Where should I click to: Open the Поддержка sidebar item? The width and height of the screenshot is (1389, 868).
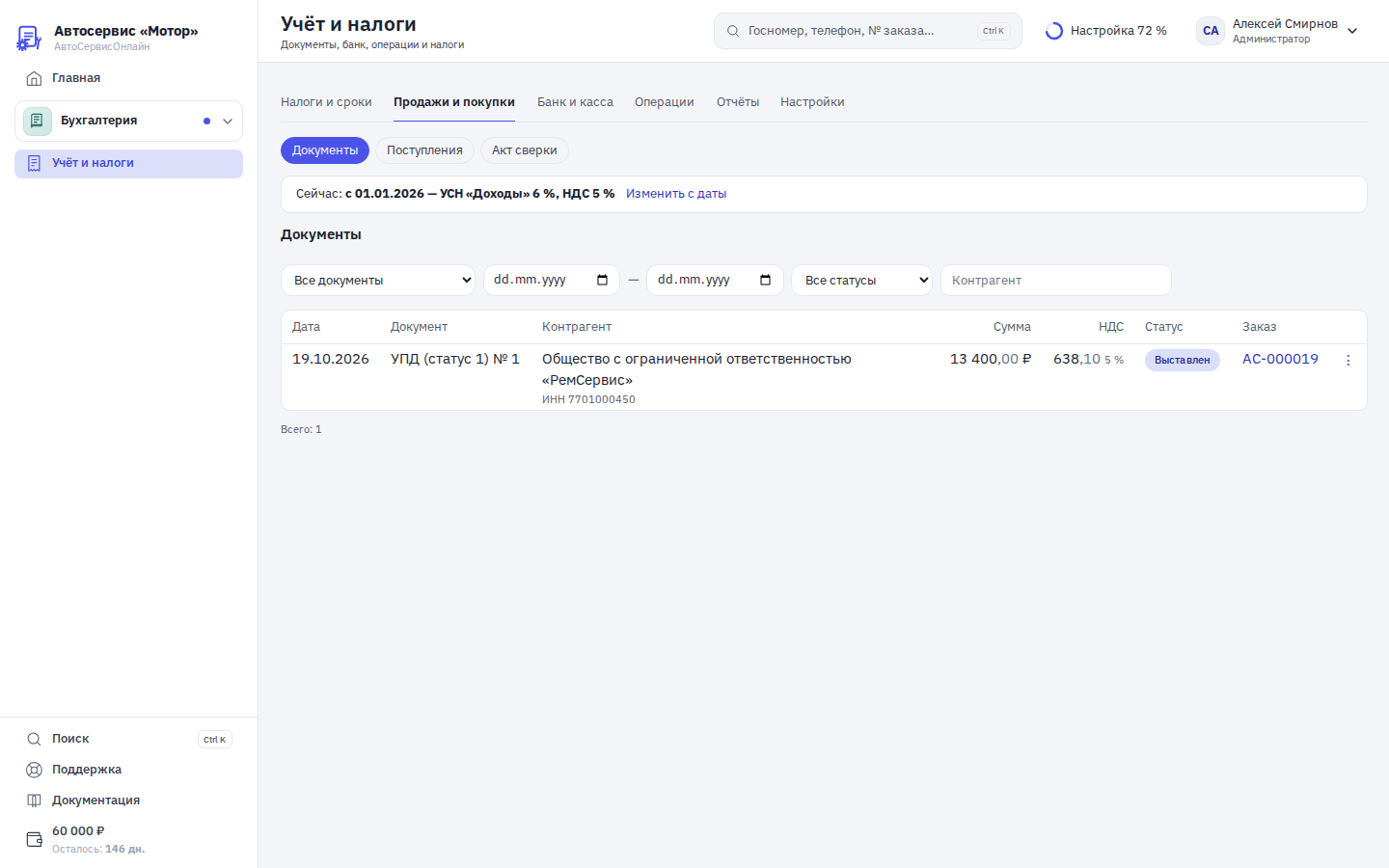pos(128,770)
